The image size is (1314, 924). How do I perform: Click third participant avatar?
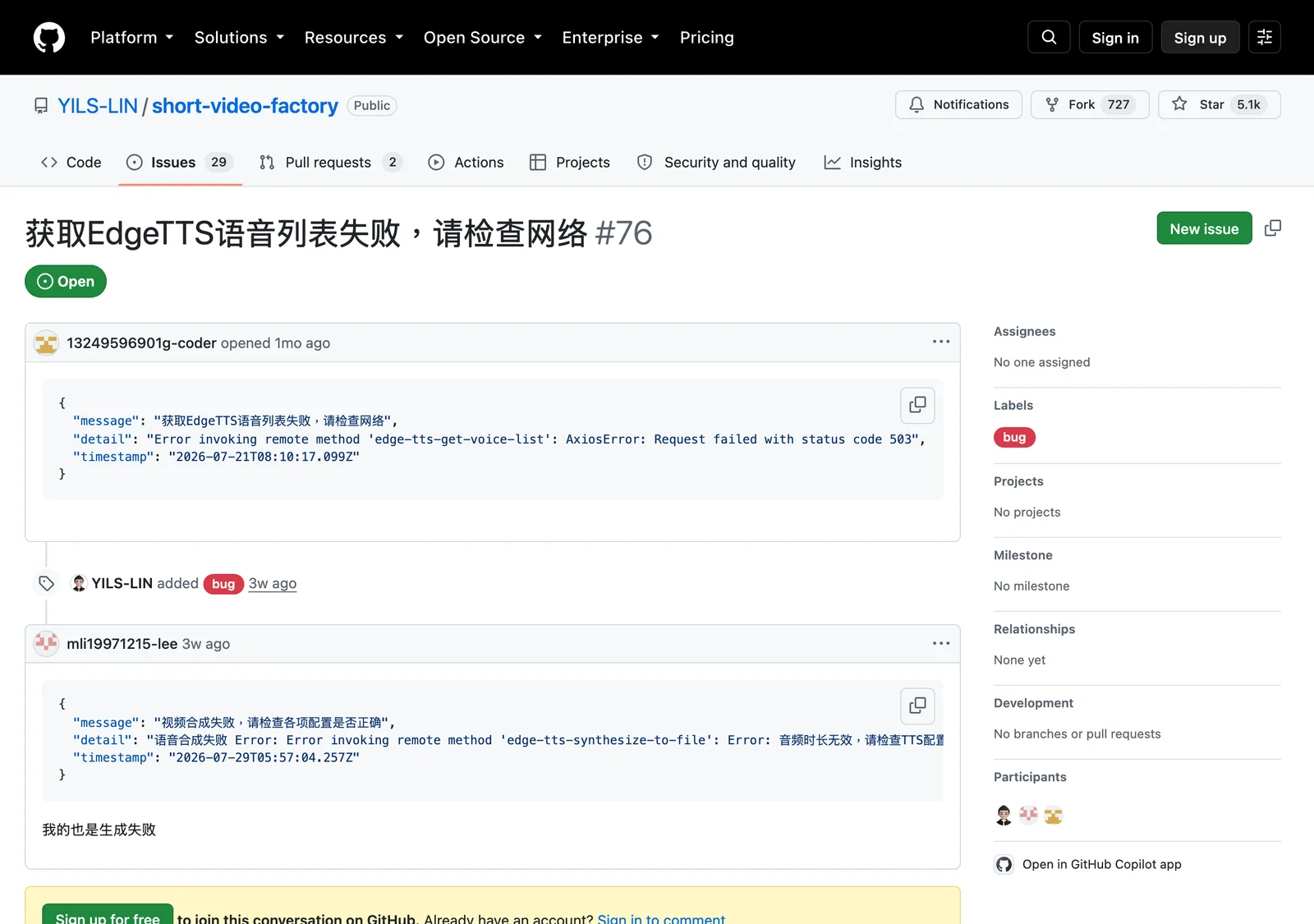1053,815
